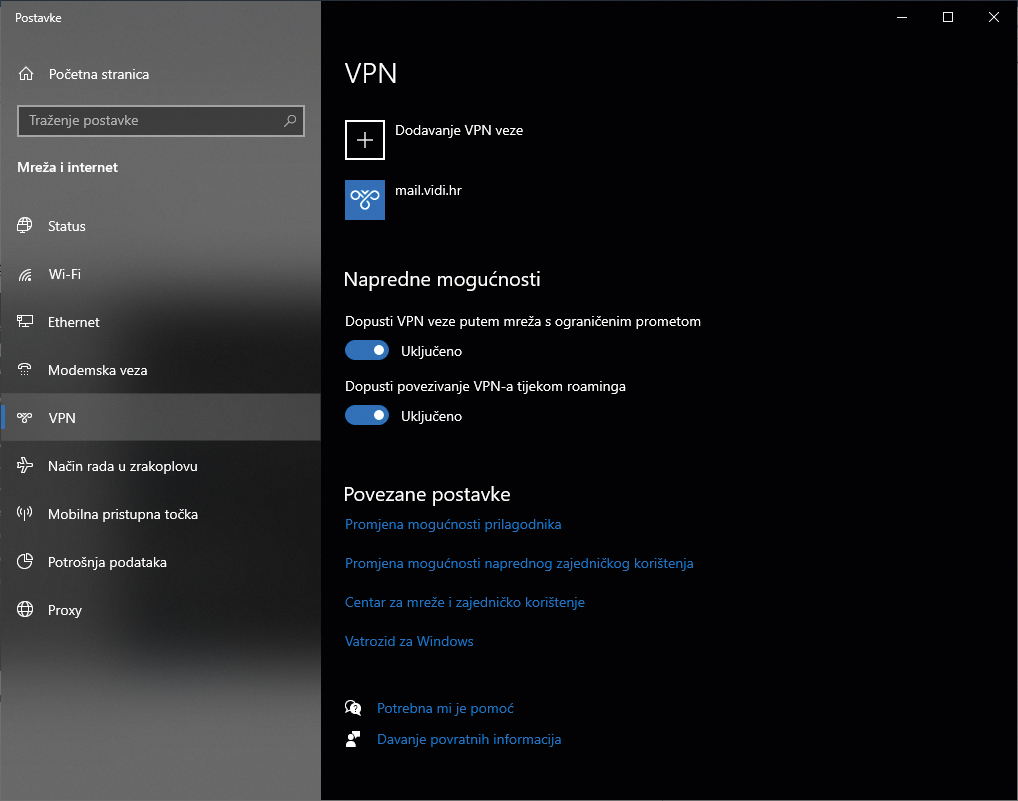Open Vatrozid za Windows link
The image size is (1018, 801).
[409, 641]
